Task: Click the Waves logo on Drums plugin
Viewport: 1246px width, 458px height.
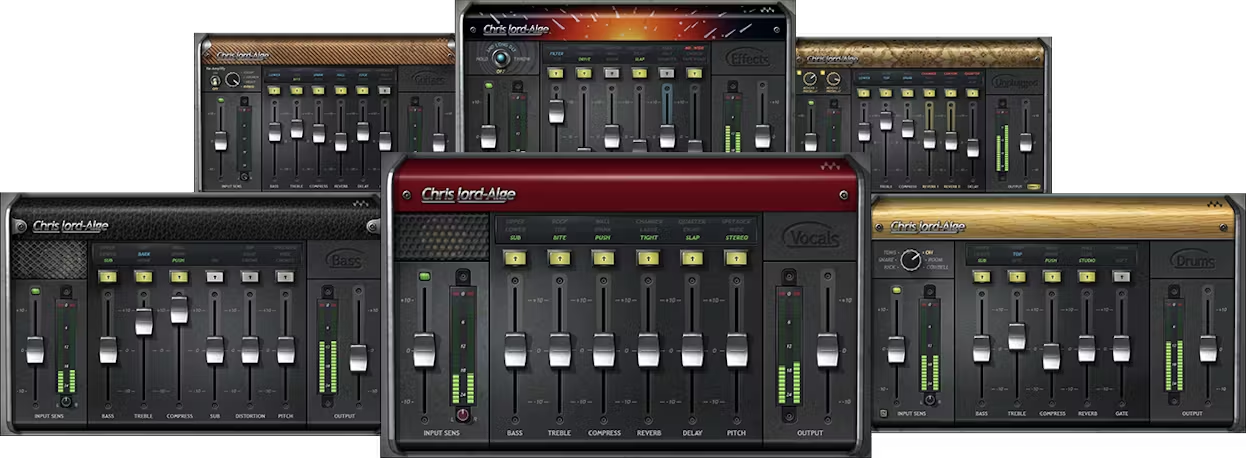Action: click(1214, 205)
